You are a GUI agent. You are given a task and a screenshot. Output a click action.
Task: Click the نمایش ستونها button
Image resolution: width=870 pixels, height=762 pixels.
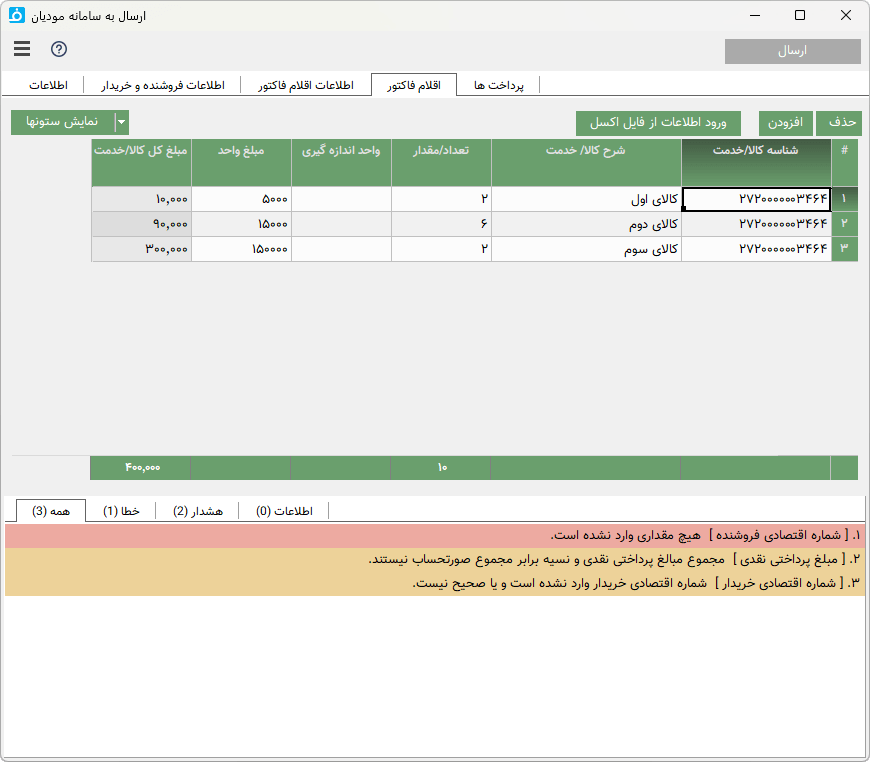62,122
